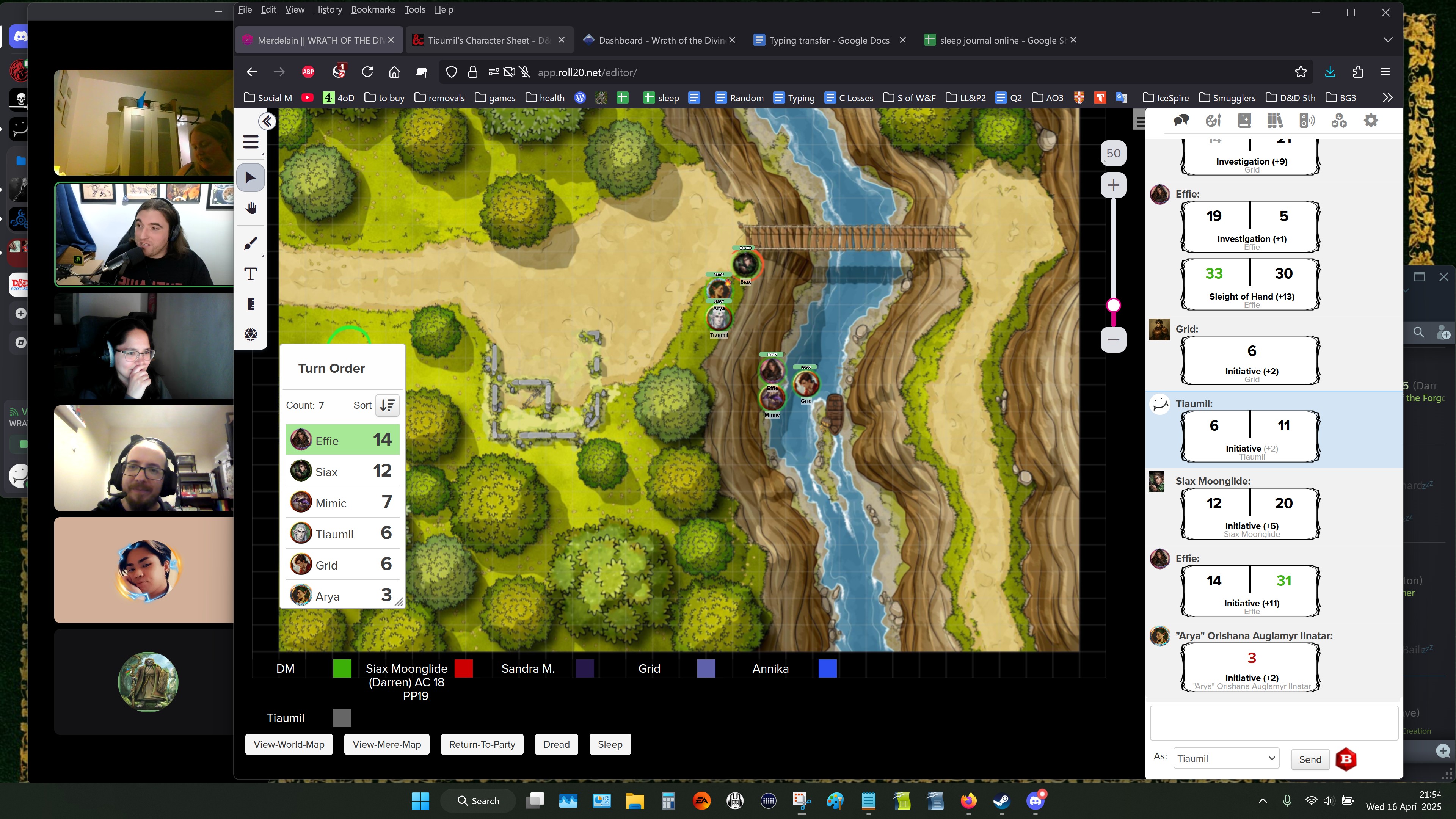
Task: Open the Compendium tab icon
Action: 1275,121
